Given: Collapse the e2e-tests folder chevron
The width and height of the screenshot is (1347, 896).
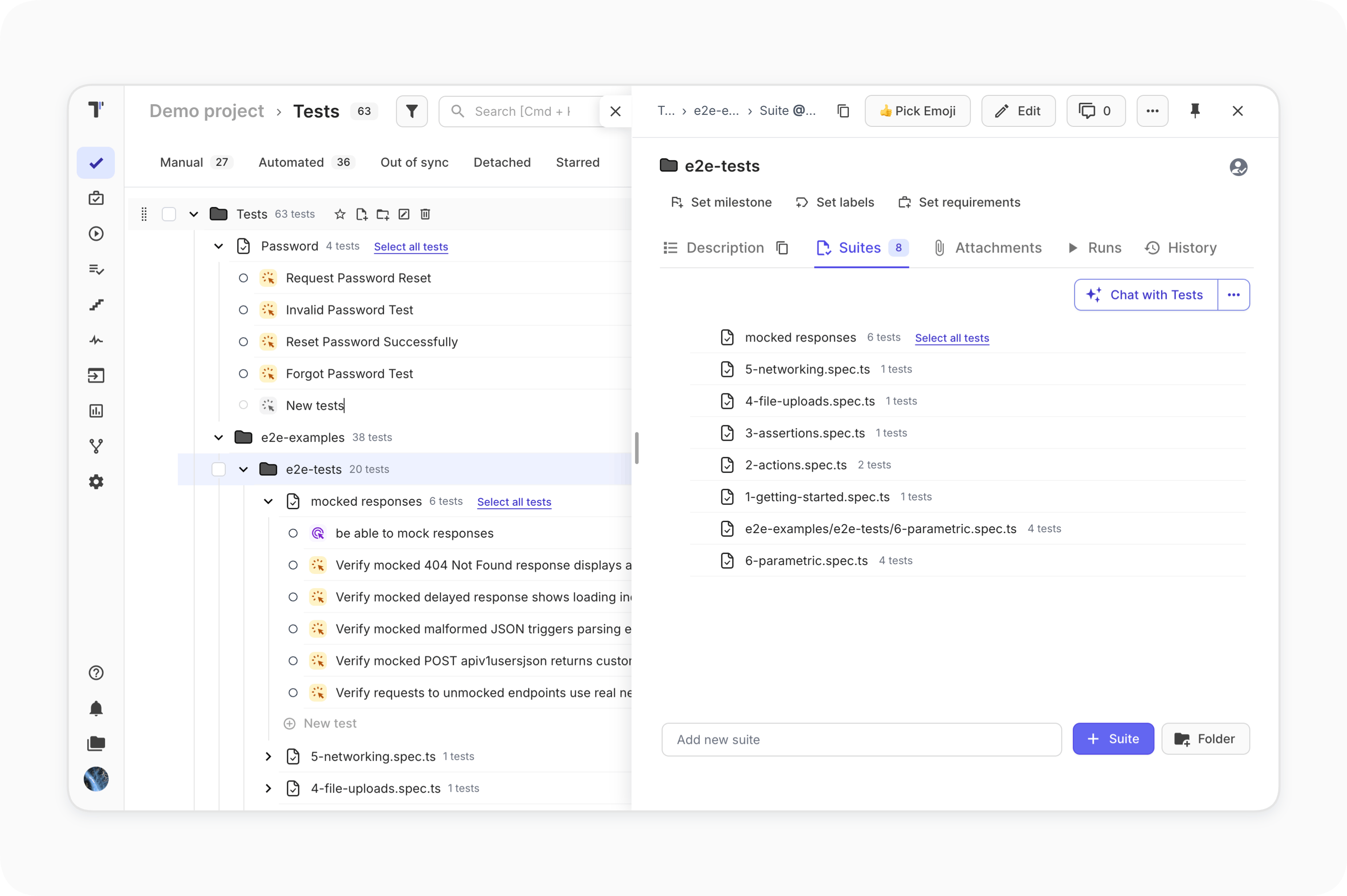Looking at the screenshot, I should (x=243, y=469).
